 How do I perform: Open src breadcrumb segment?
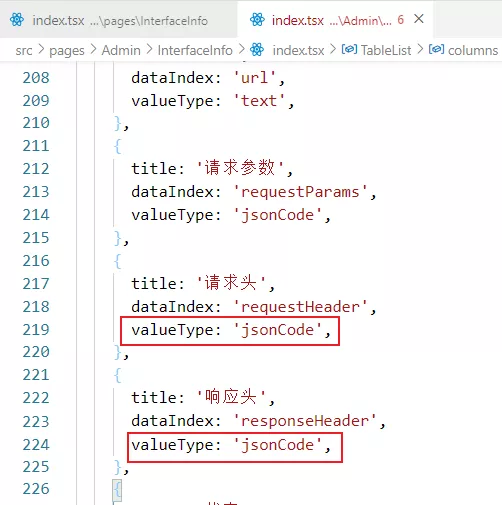pyautogui.click(x=24, y=50)
